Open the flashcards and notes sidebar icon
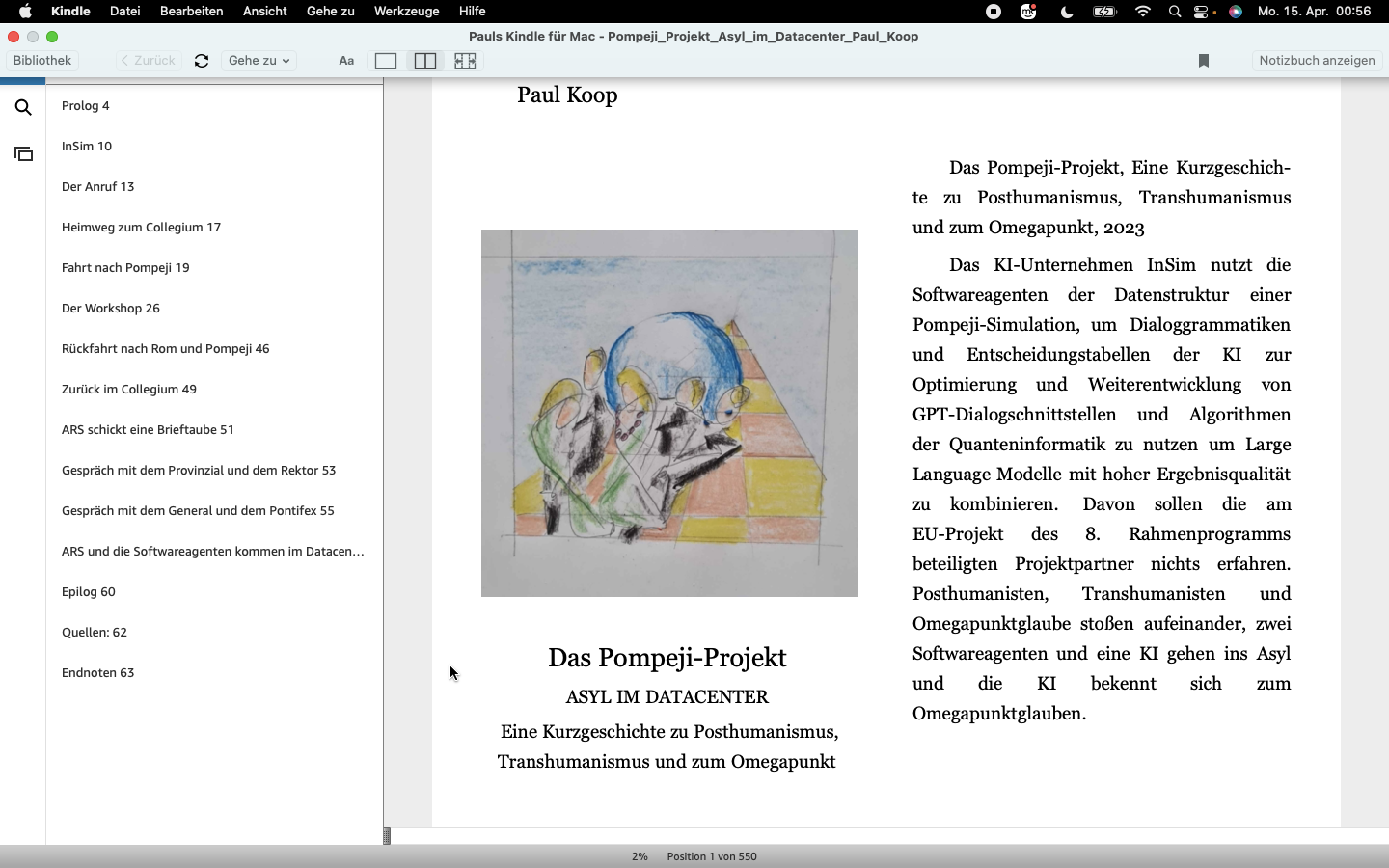Image resolution: width=1389 pixels, height=868 pixels. click(x=23, y=153)
